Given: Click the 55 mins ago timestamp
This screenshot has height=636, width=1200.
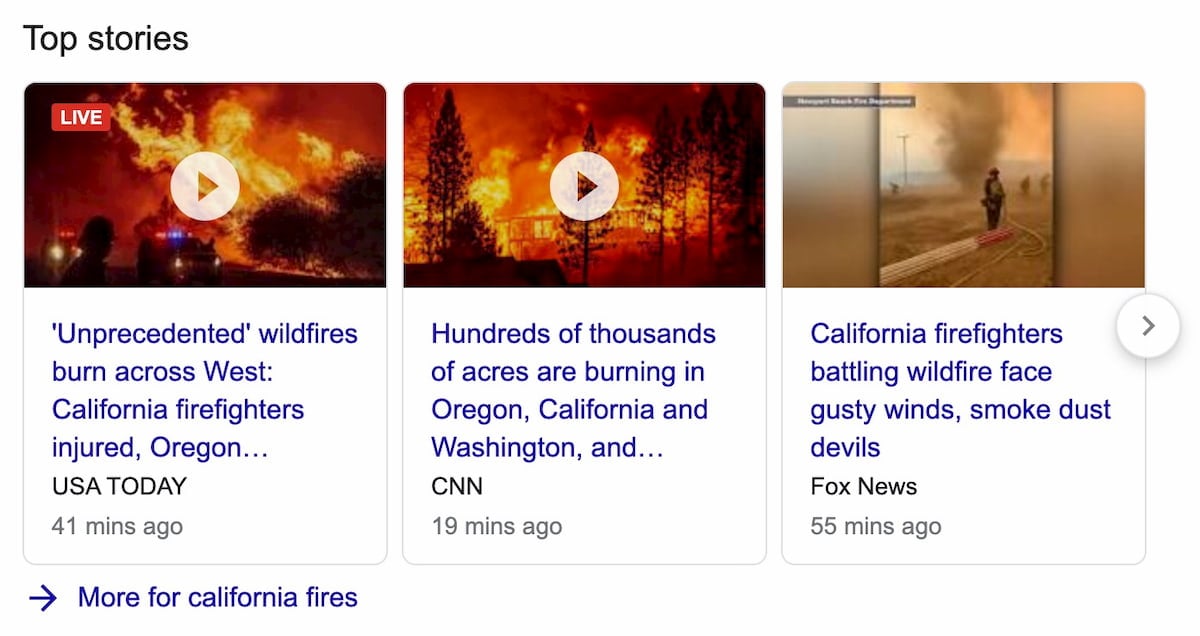Looking at the screenshot, I should pos(875,526).
